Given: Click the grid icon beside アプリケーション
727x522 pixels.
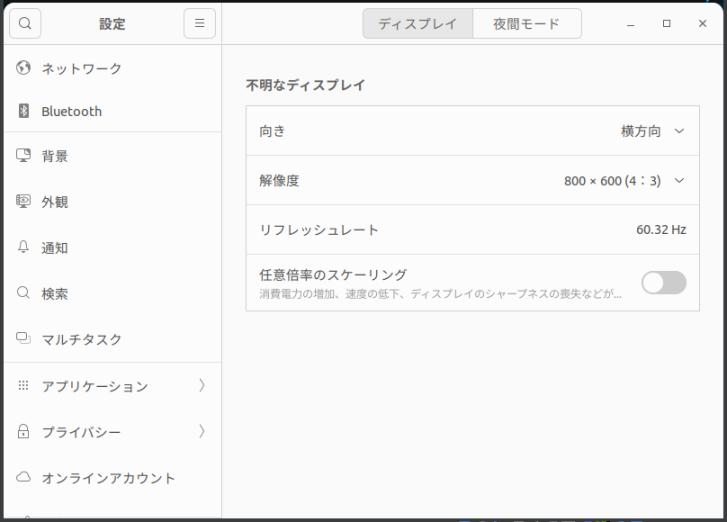Looking at the screenshot, I should pyautogui.click(x=23, y=385).
